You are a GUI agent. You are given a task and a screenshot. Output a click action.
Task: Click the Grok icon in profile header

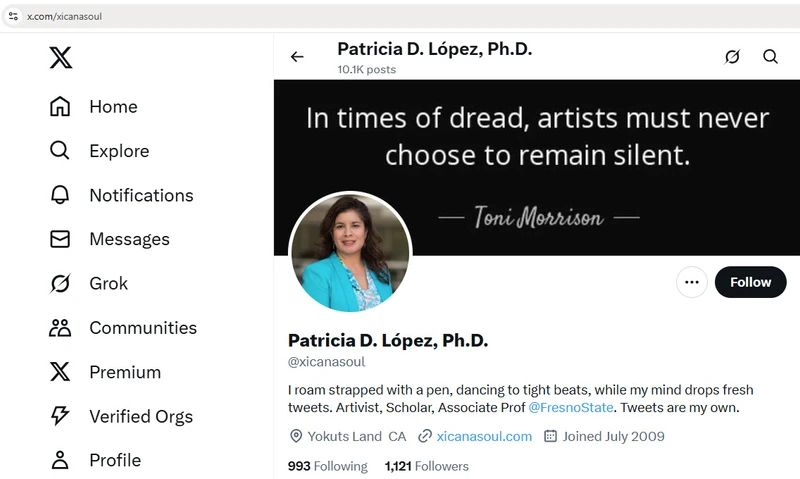(x=732, y=57)
